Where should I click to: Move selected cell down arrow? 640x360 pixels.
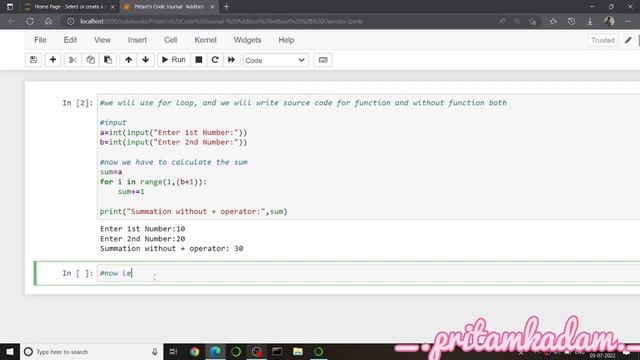pos(145,60)
